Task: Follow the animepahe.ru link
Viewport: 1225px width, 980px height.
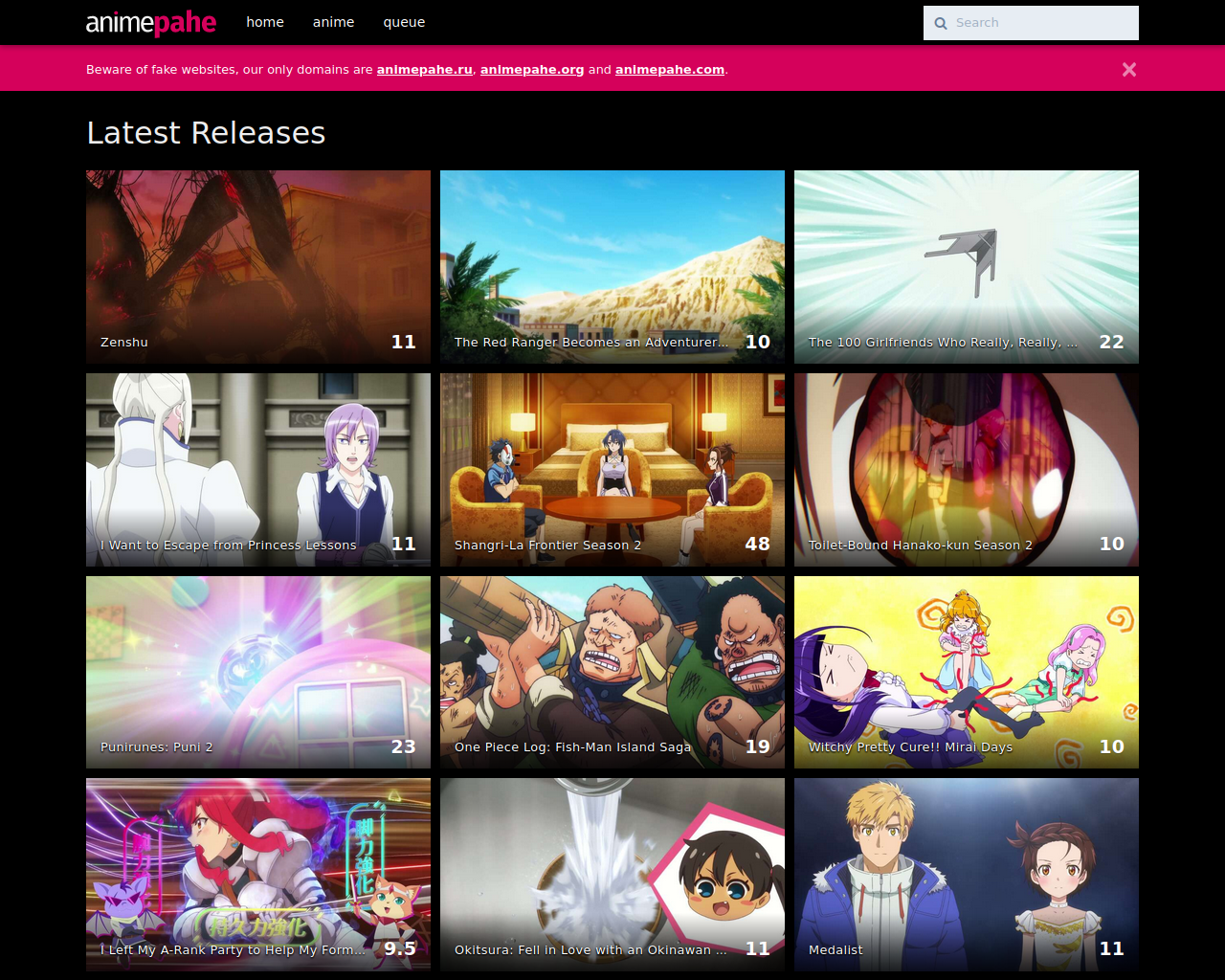Action: [425, 69]
